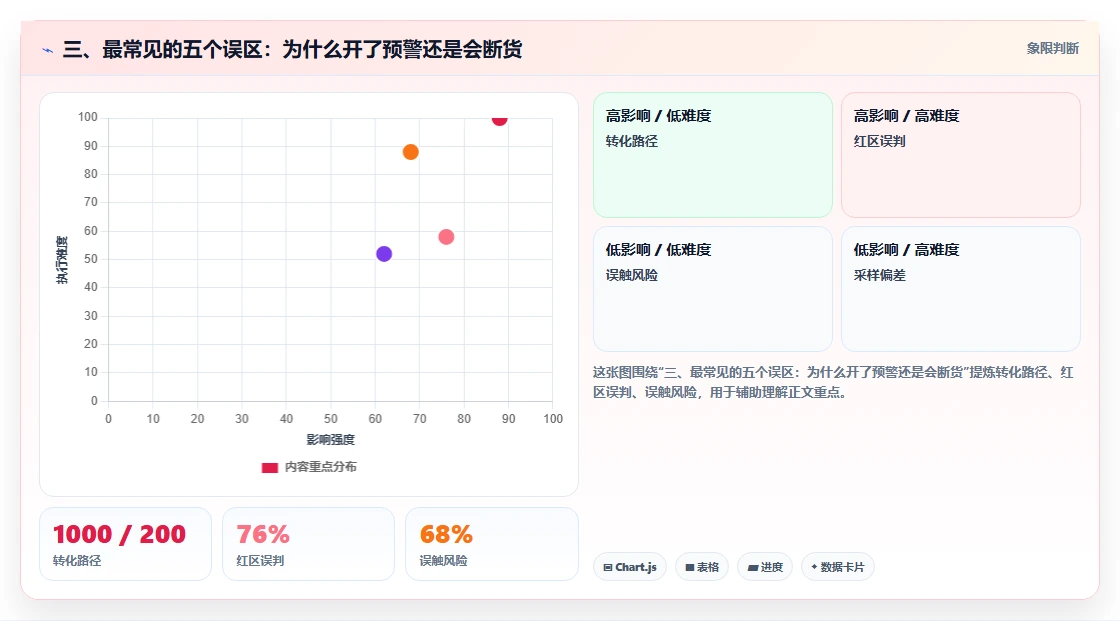Image resolution: width=1120 pixels, height=621 pixels.
Task: Click the 转化路径 label under 1000 / 200
Action: click(77, 561)
